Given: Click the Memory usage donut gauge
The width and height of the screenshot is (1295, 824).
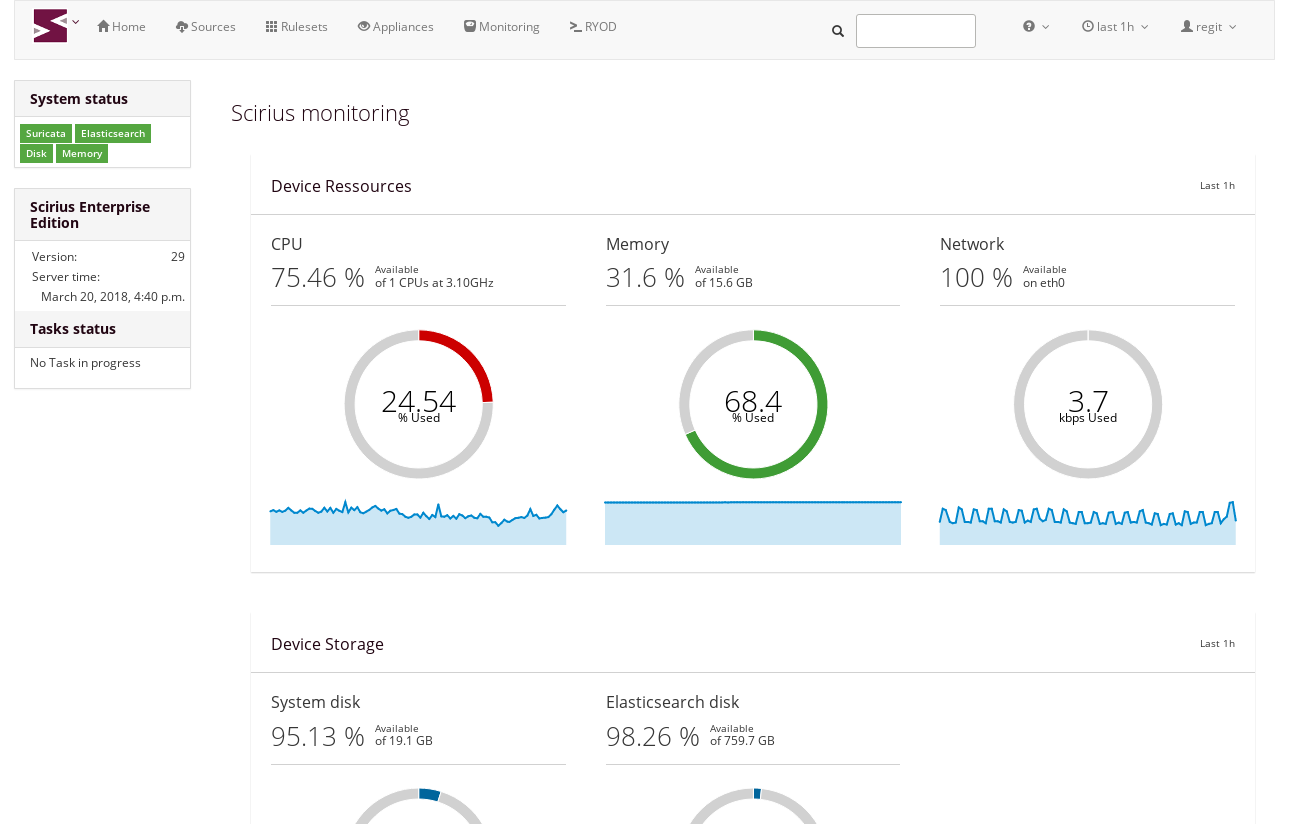Looking at the screenshot, I should click(753, 404).
